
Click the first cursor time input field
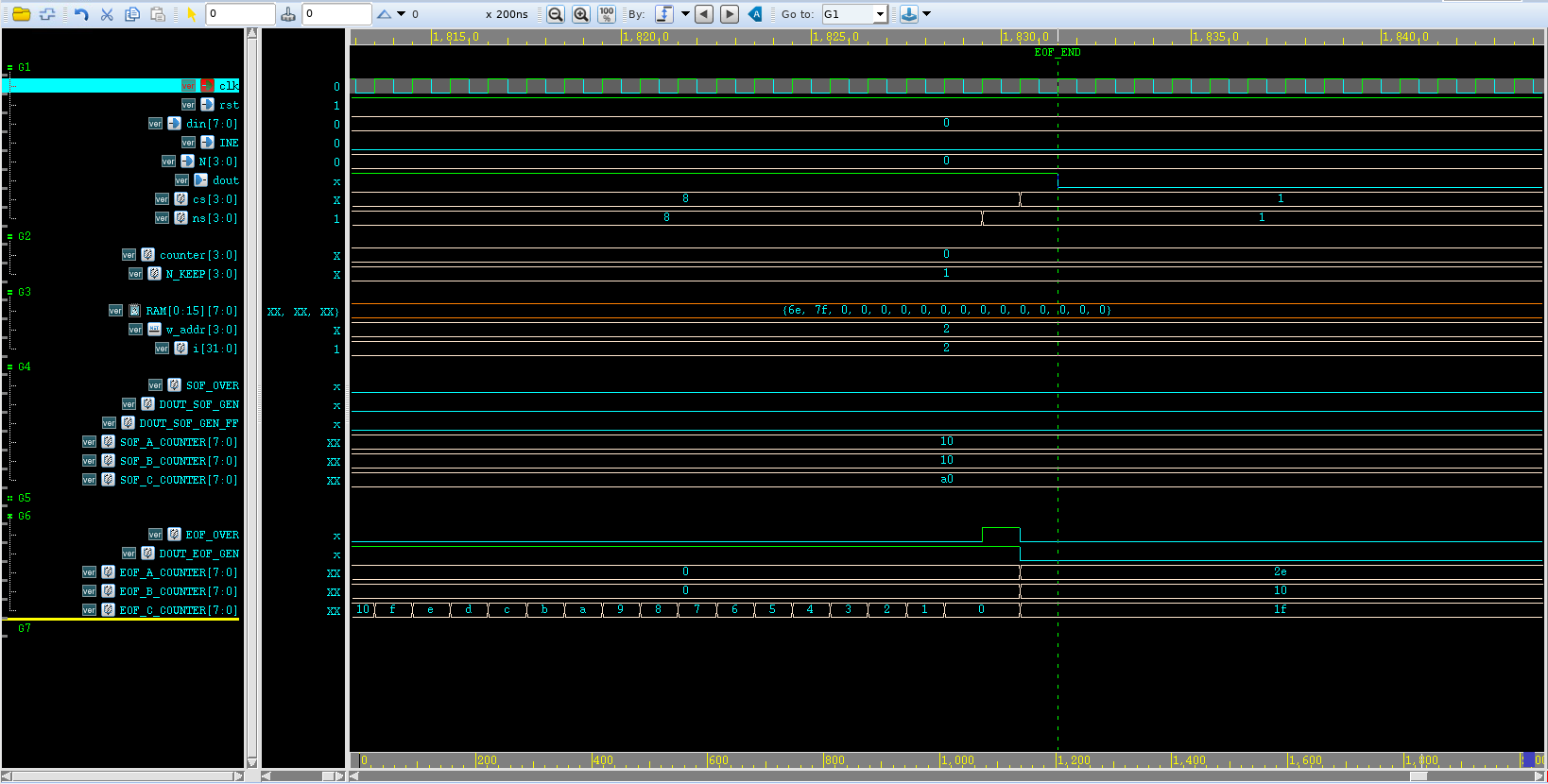click(x=240, y=14)
